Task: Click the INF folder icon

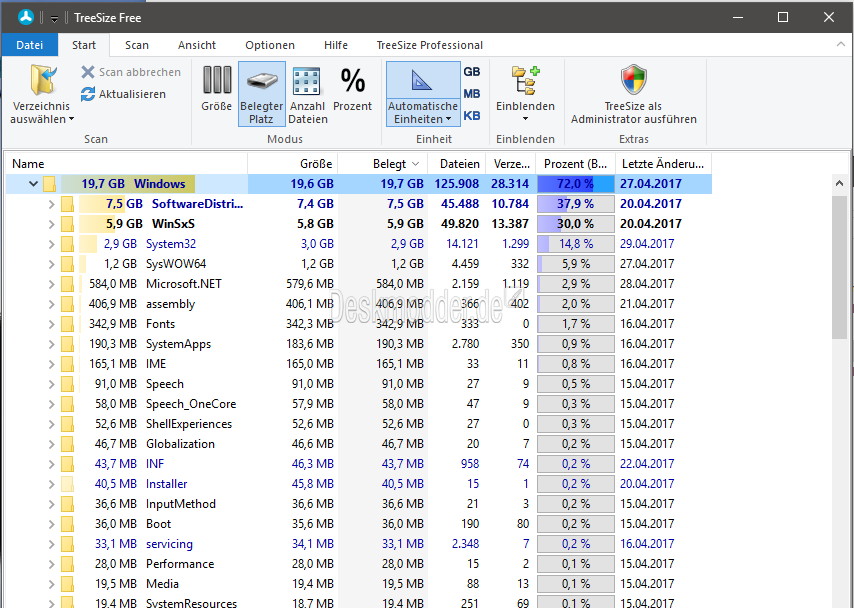Action: click(67, 464)
